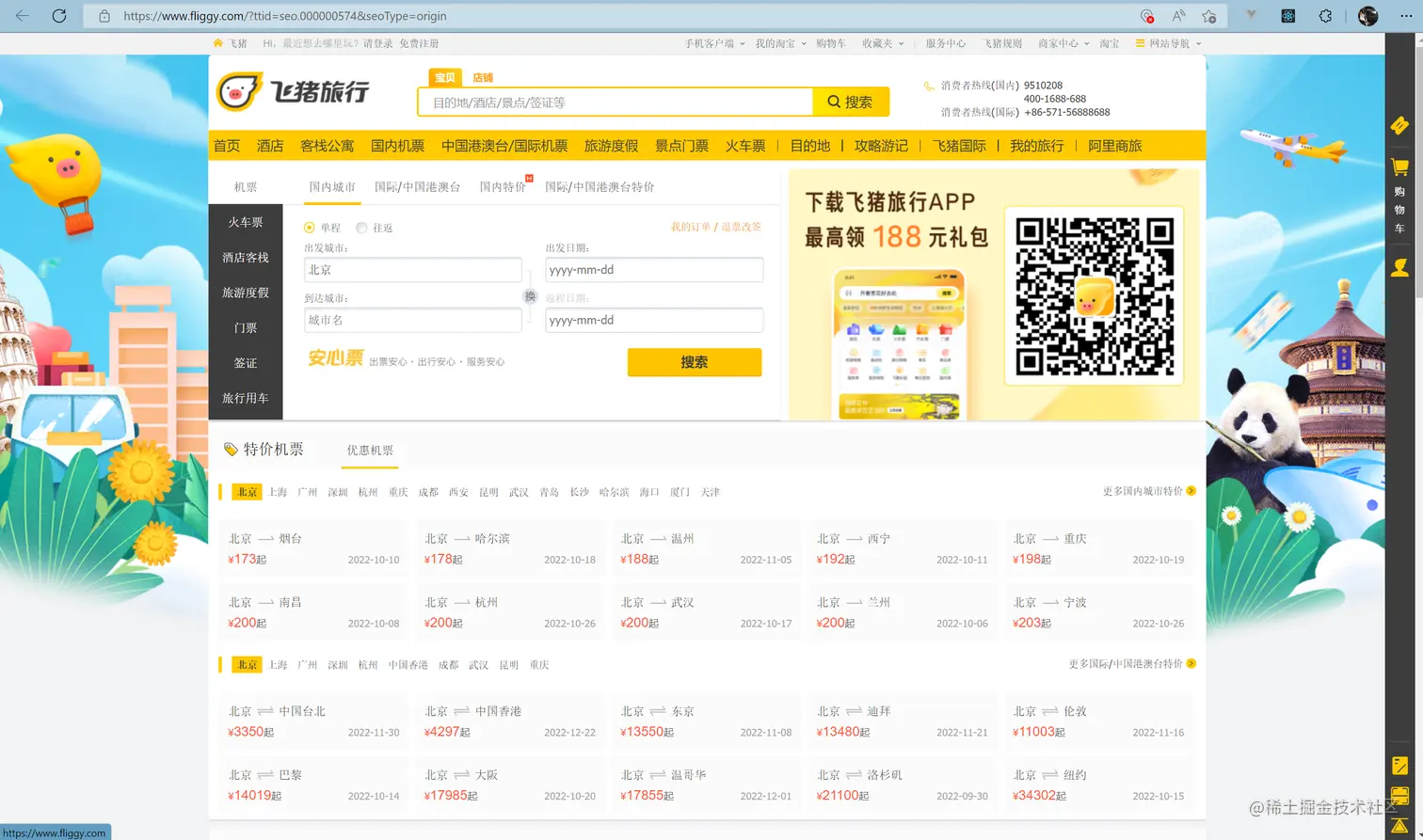Click the home icon beside 飞猪
1423x840 pixels.
218,43
